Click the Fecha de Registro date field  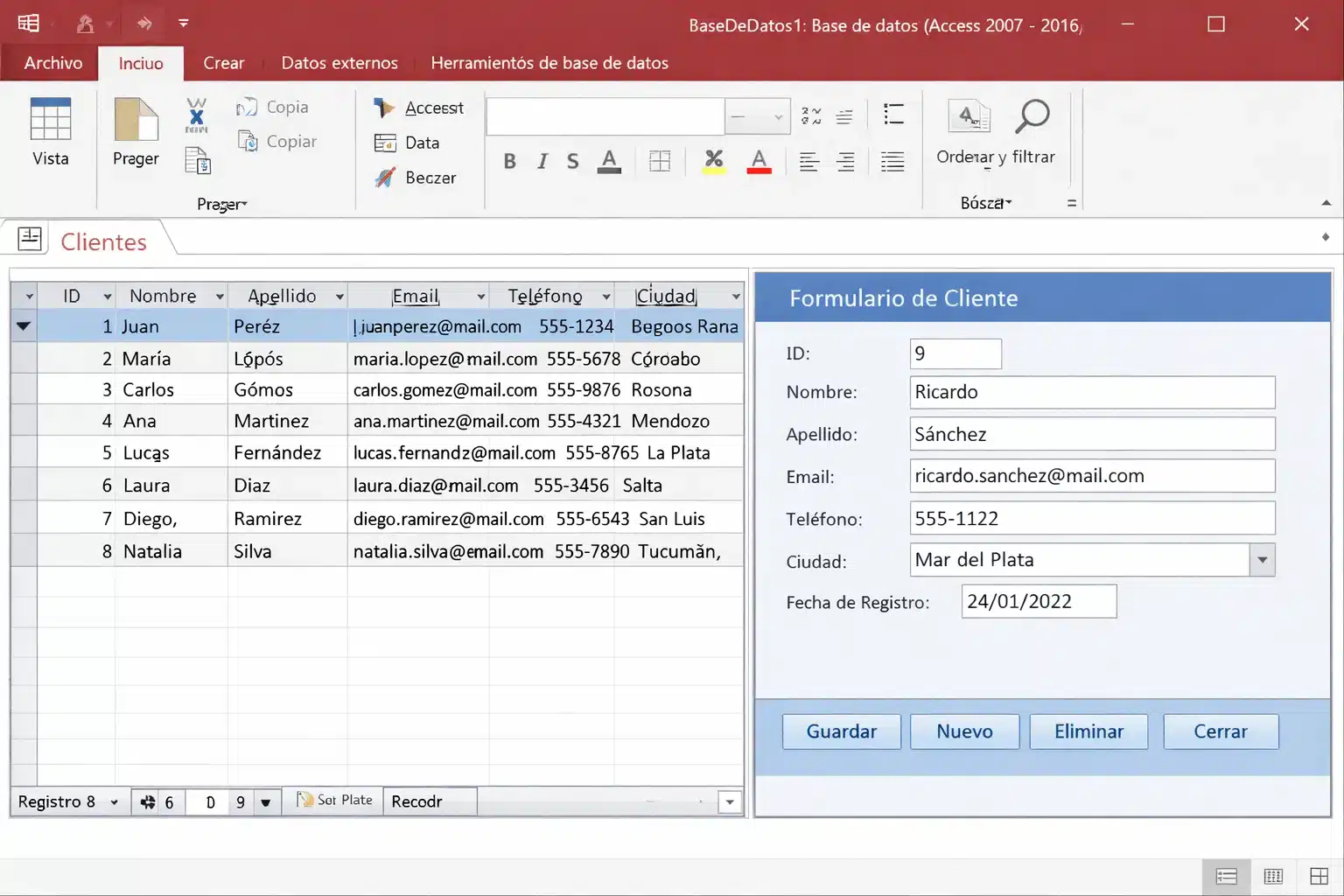click(x=1039, y=601)
